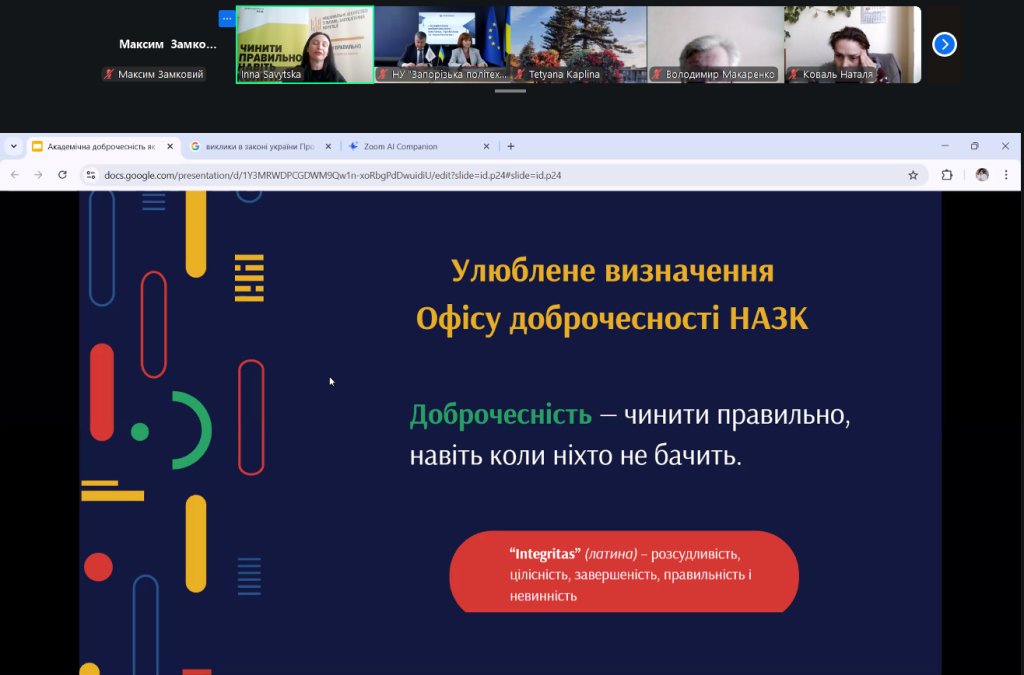Open a new tab with the plus icon
This screenshot has width=1024, height=675.
512,144
